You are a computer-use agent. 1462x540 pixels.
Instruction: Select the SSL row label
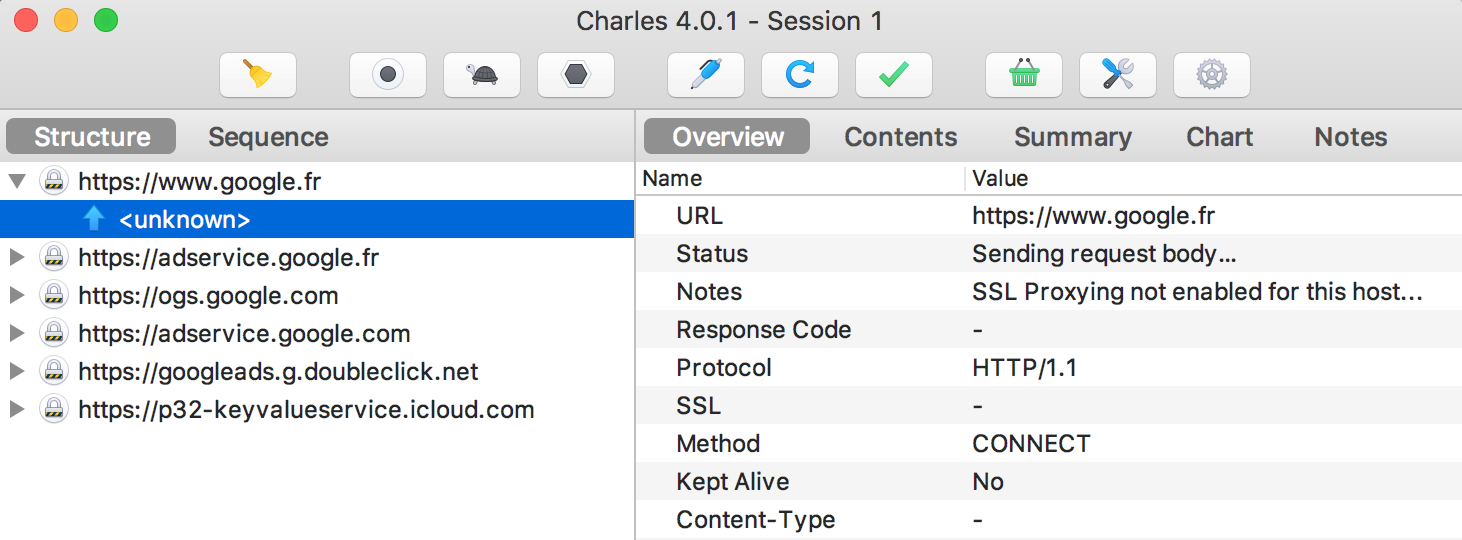698,406
